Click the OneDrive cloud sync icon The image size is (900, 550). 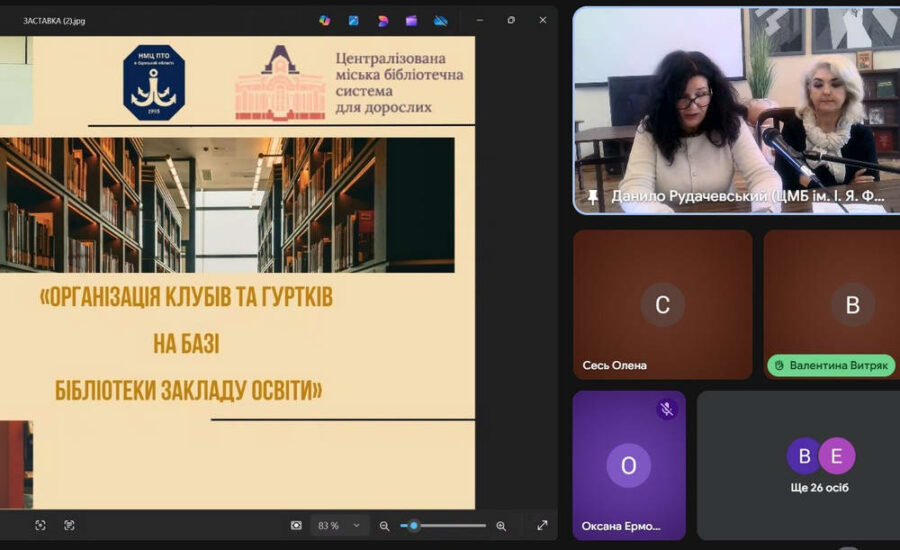pos(440,20)
